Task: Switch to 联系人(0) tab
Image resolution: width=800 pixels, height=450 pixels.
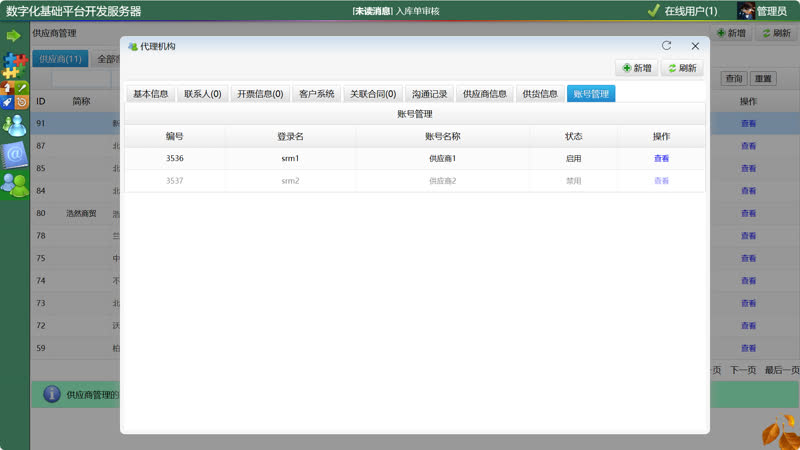Action: (x=202, y=94)
